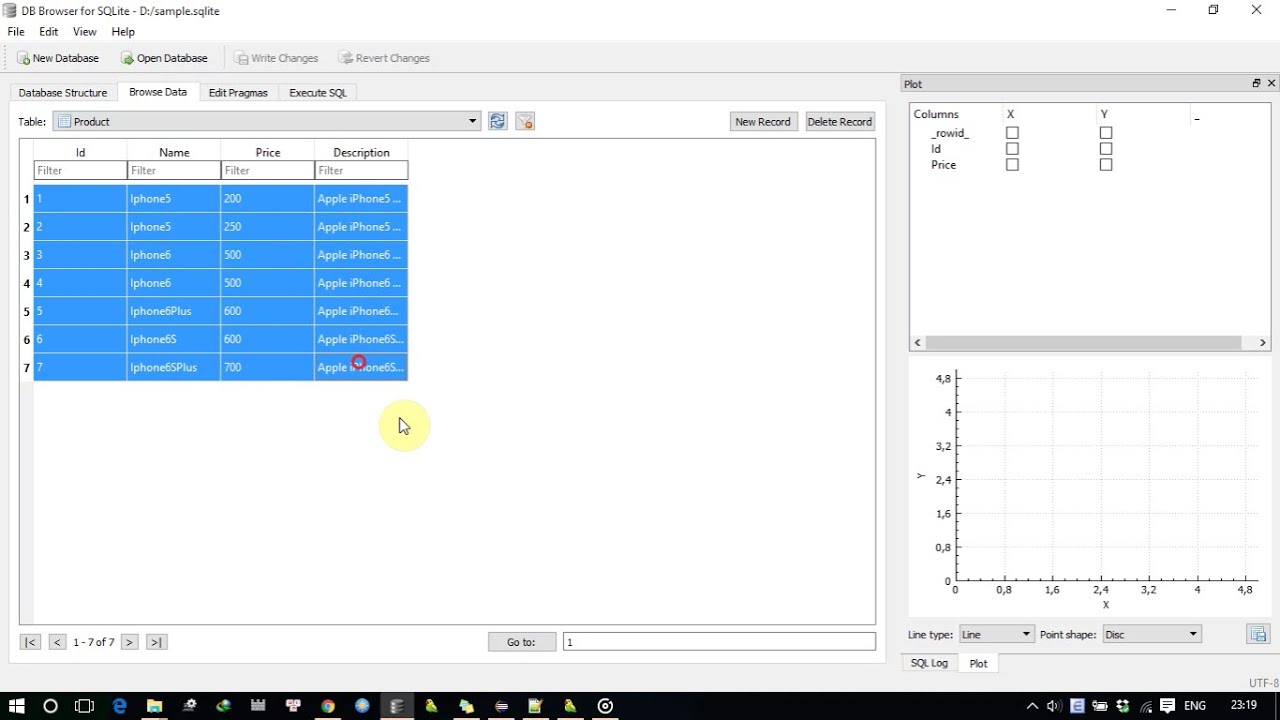
Task: Open File Explorer from the taskbar
Action: coord(154,706)
